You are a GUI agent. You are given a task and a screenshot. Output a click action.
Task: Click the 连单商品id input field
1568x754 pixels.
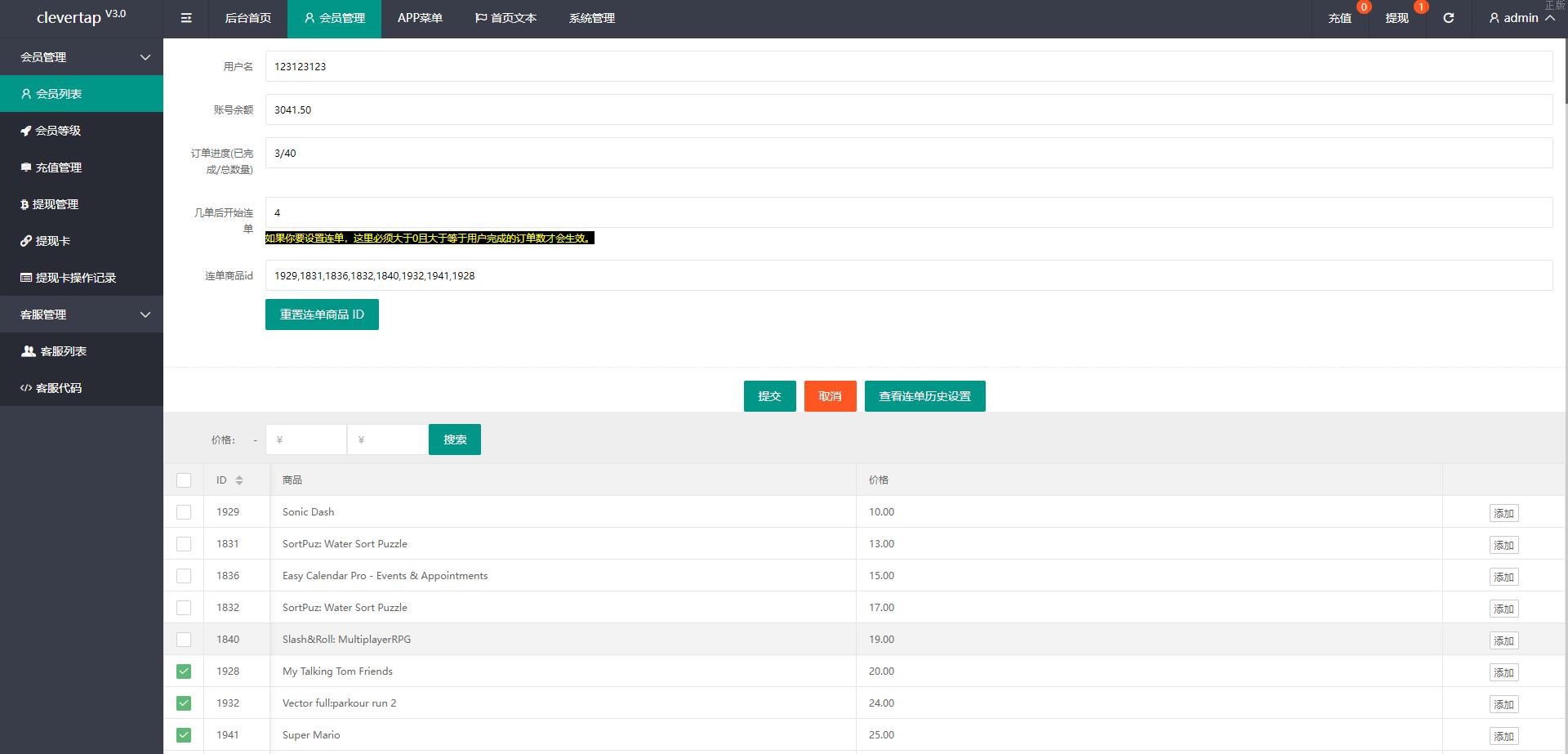coord(908,275)
